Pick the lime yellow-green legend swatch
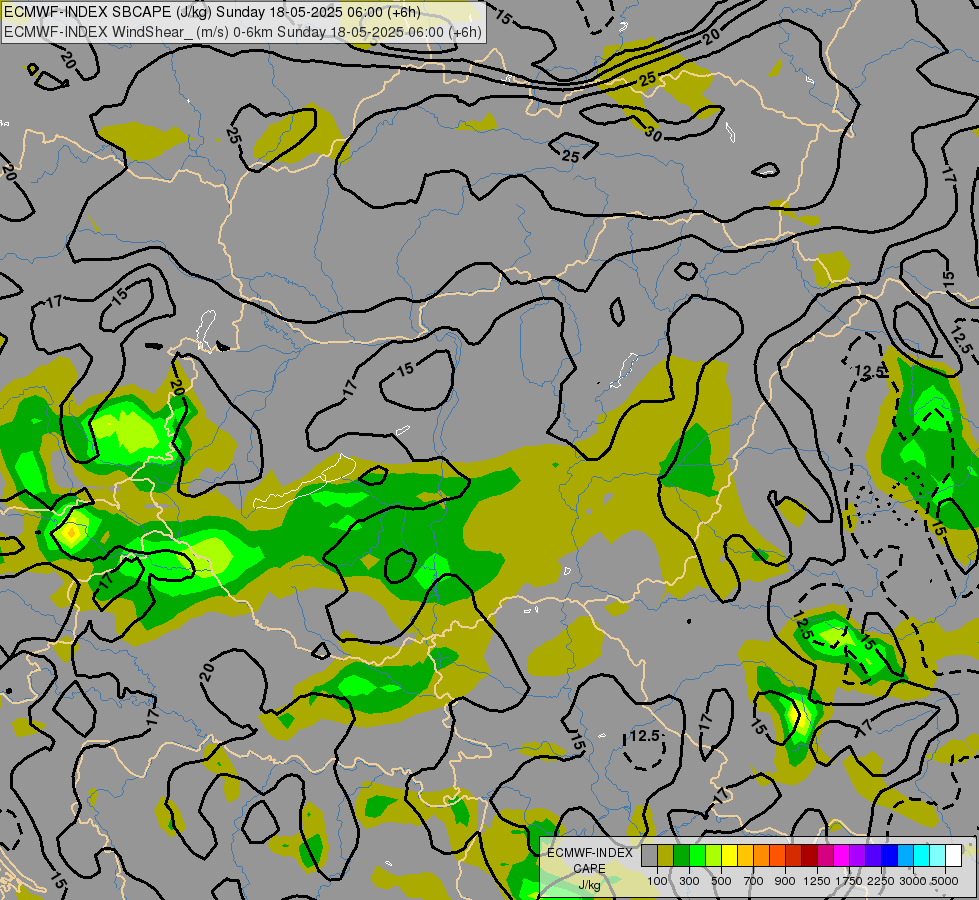The height and width of the screenshot is (900, 979). click(714, 855)
